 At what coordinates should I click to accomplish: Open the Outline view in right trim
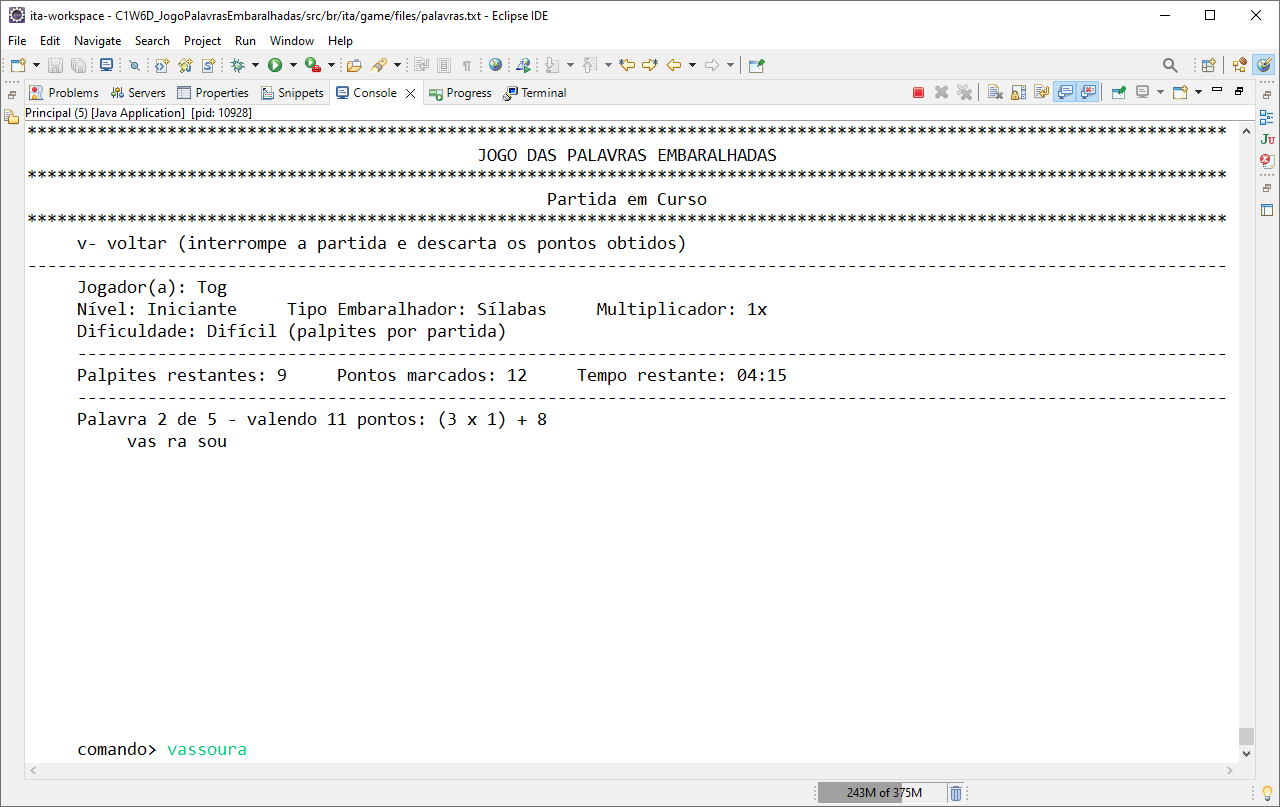tap(1267, 117)
